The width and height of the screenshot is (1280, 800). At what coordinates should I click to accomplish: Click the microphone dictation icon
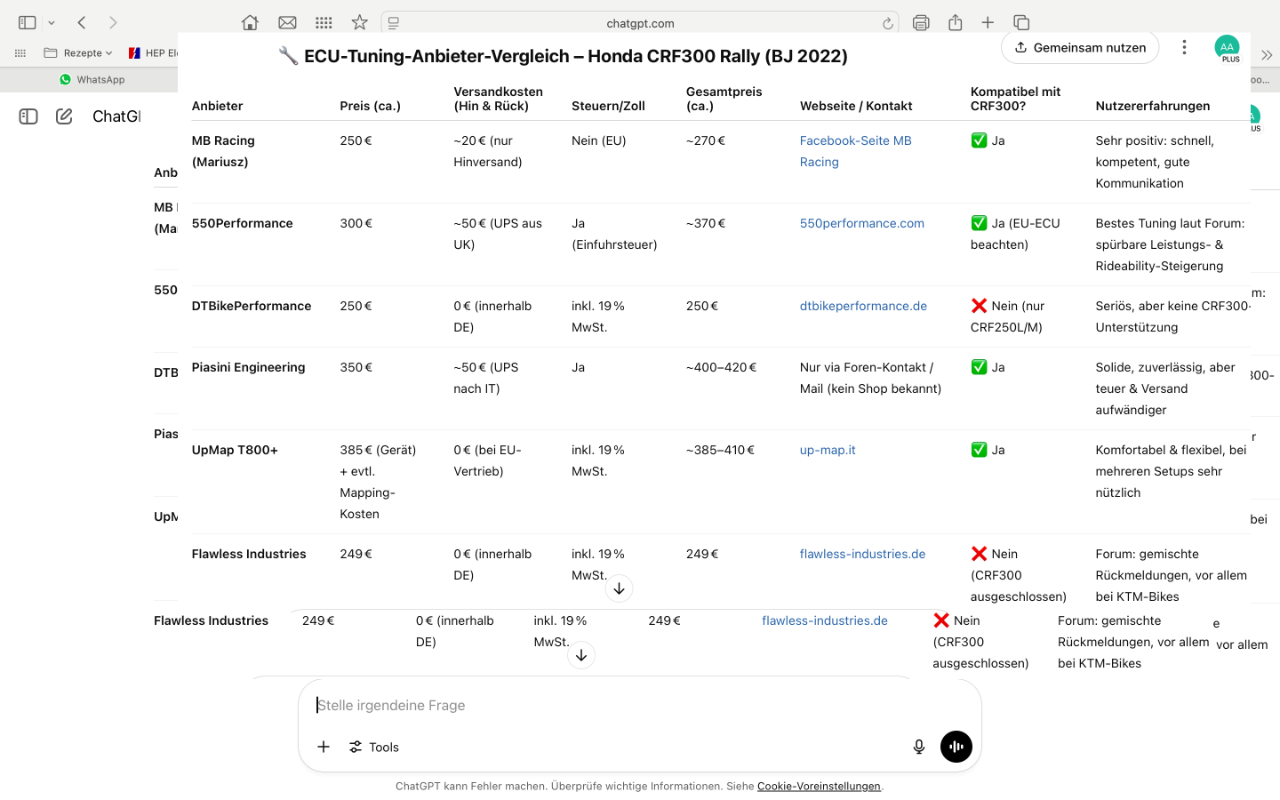(919, 747)
